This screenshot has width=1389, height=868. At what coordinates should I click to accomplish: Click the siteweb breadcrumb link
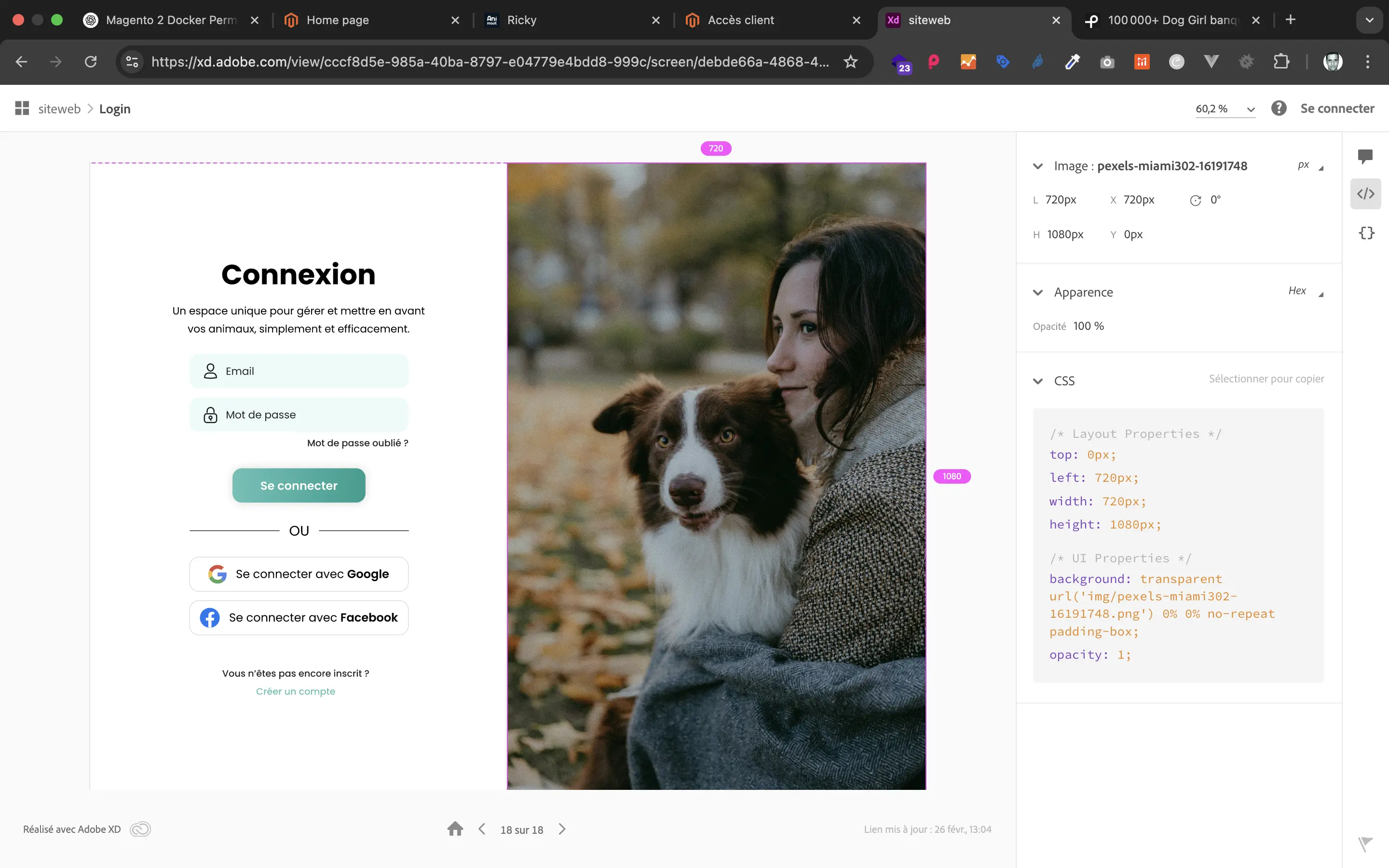click(59, 109)
